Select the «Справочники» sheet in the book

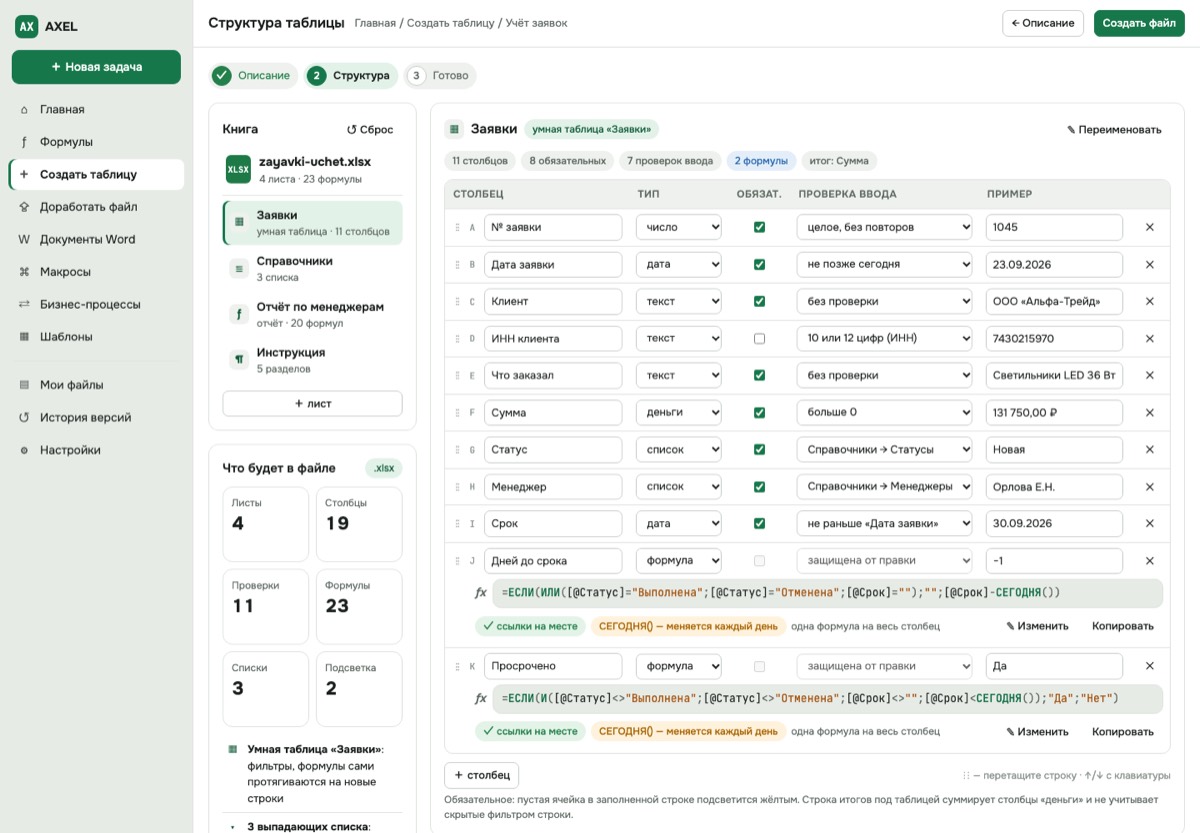point(312,268)
